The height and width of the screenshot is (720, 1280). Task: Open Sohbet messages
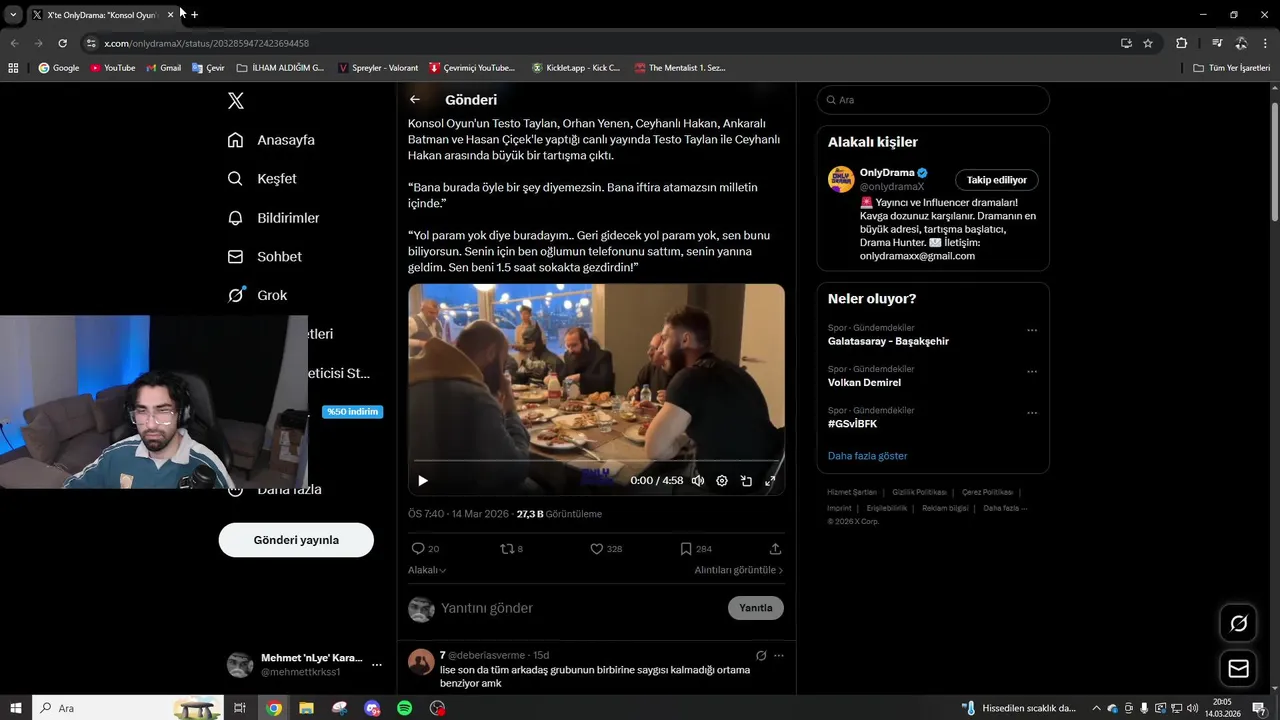(264, 257)
